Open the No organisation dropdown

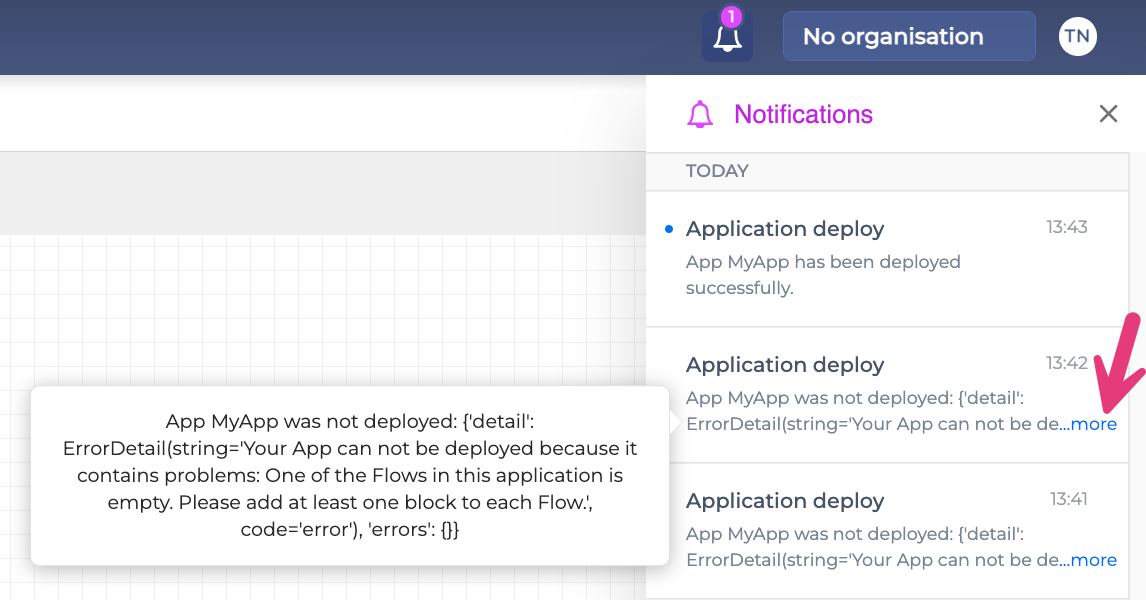coord(908,37)
